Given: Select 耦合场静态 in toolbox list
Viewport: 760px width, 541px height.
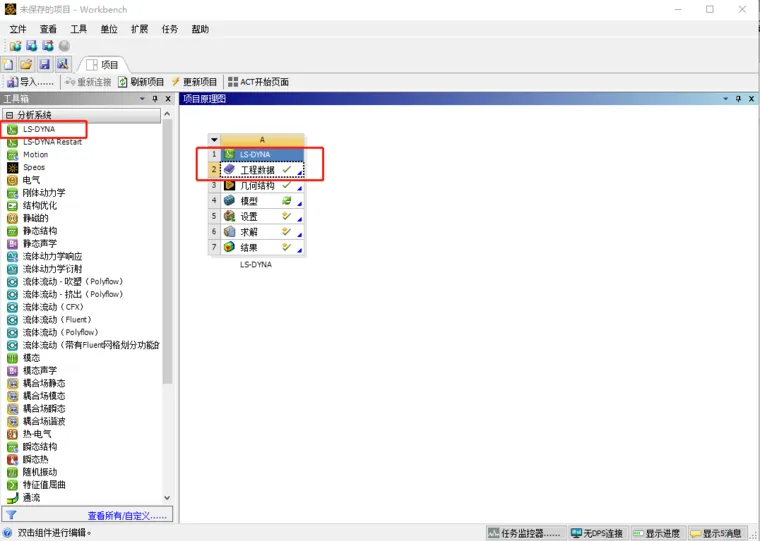Looking at the screenshot, I should [x=44, y=383].
